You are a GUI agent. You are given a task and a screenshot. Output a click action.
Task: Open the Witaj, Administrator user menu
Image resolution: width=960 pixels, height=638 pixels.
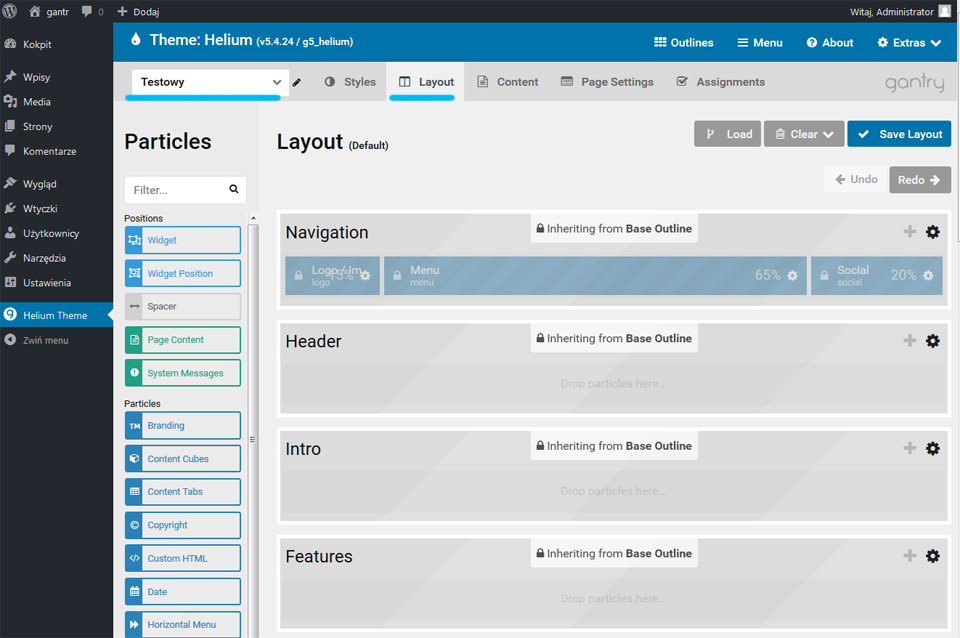(899, 11)
